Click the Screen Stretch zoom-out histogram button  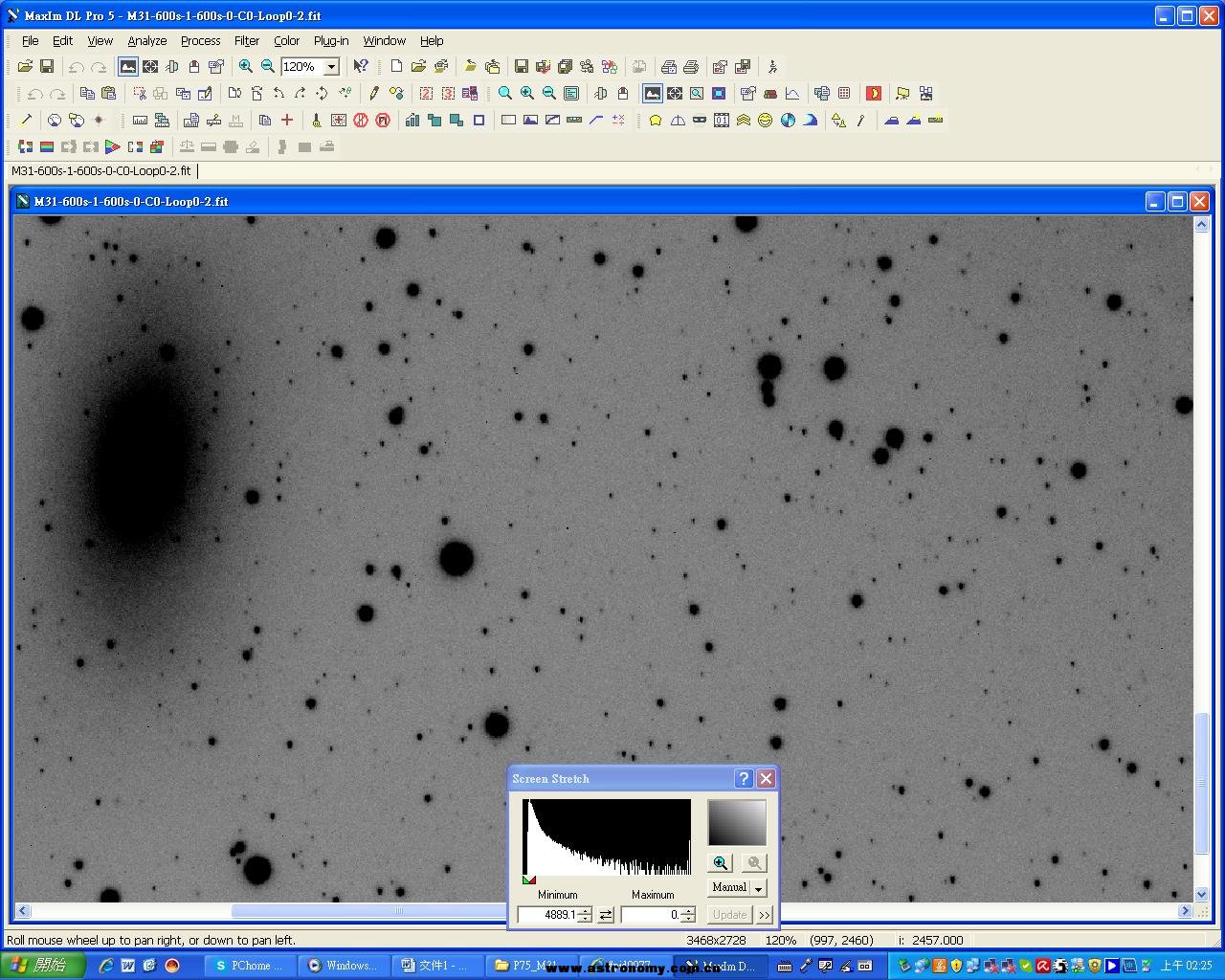tap(754, 862)
